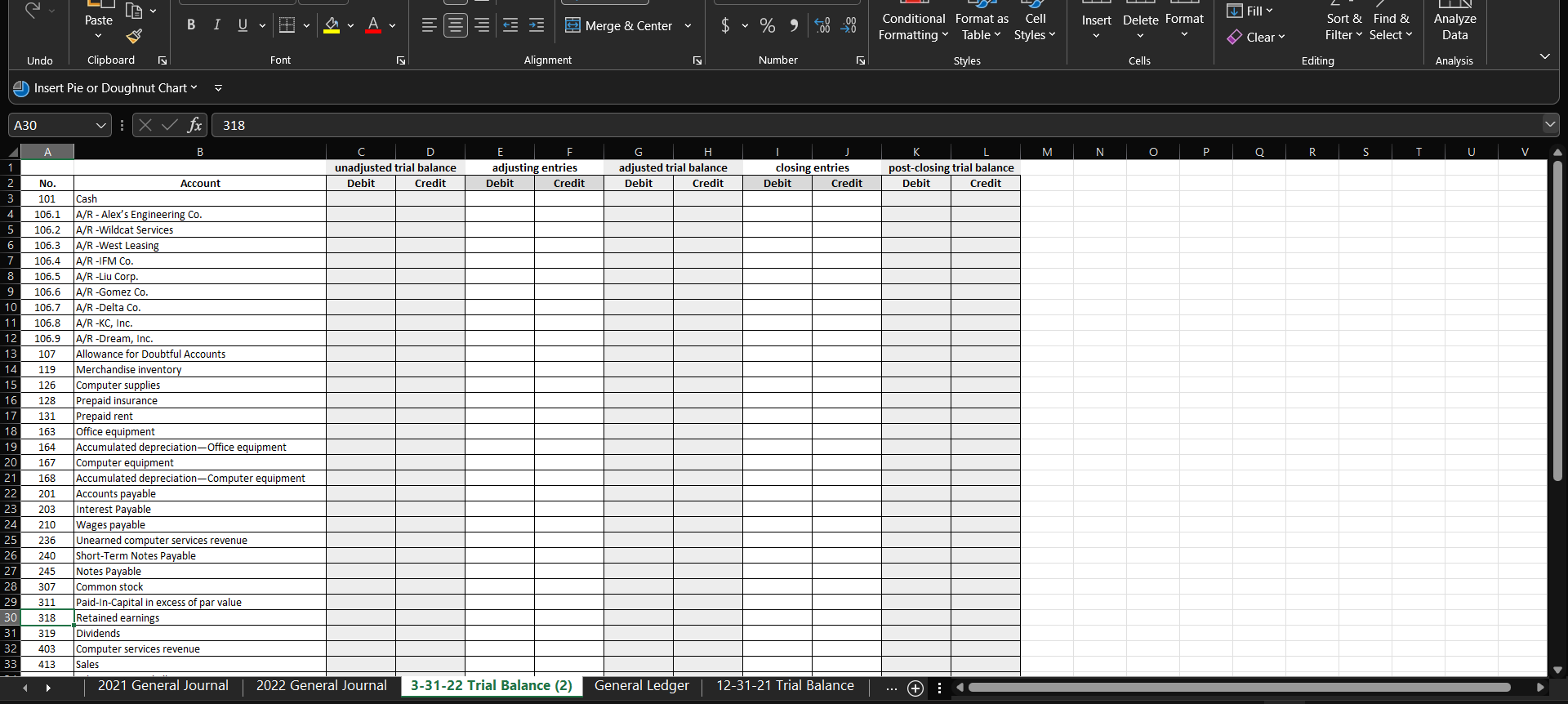Toggle Underline formatting
The width and height of the screenshot is (1568, 704).
click(x=243, y=25)
